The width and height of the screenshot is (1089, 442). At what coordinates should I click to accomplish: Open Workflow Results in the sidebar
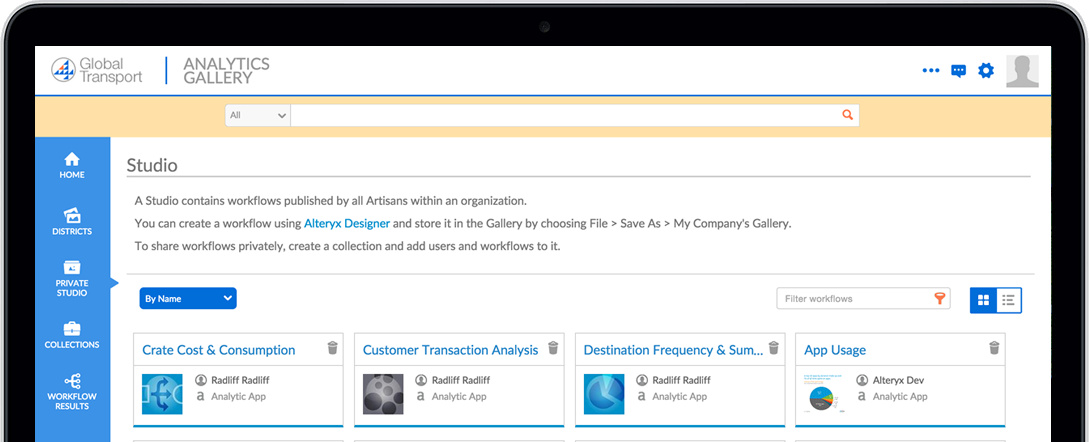(72, 392)
